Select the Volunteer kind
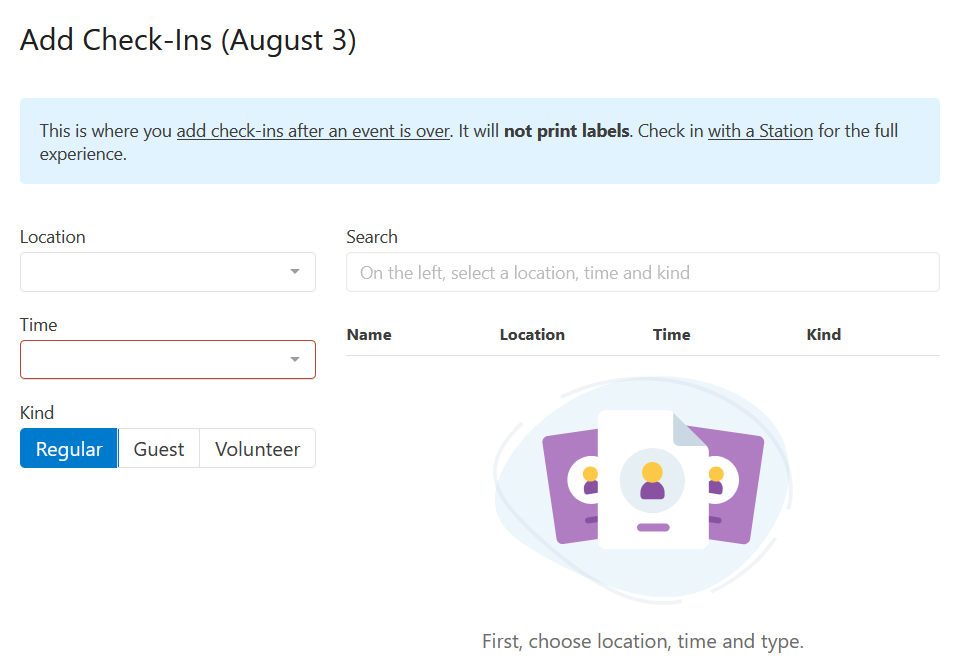 pos(257,448)
